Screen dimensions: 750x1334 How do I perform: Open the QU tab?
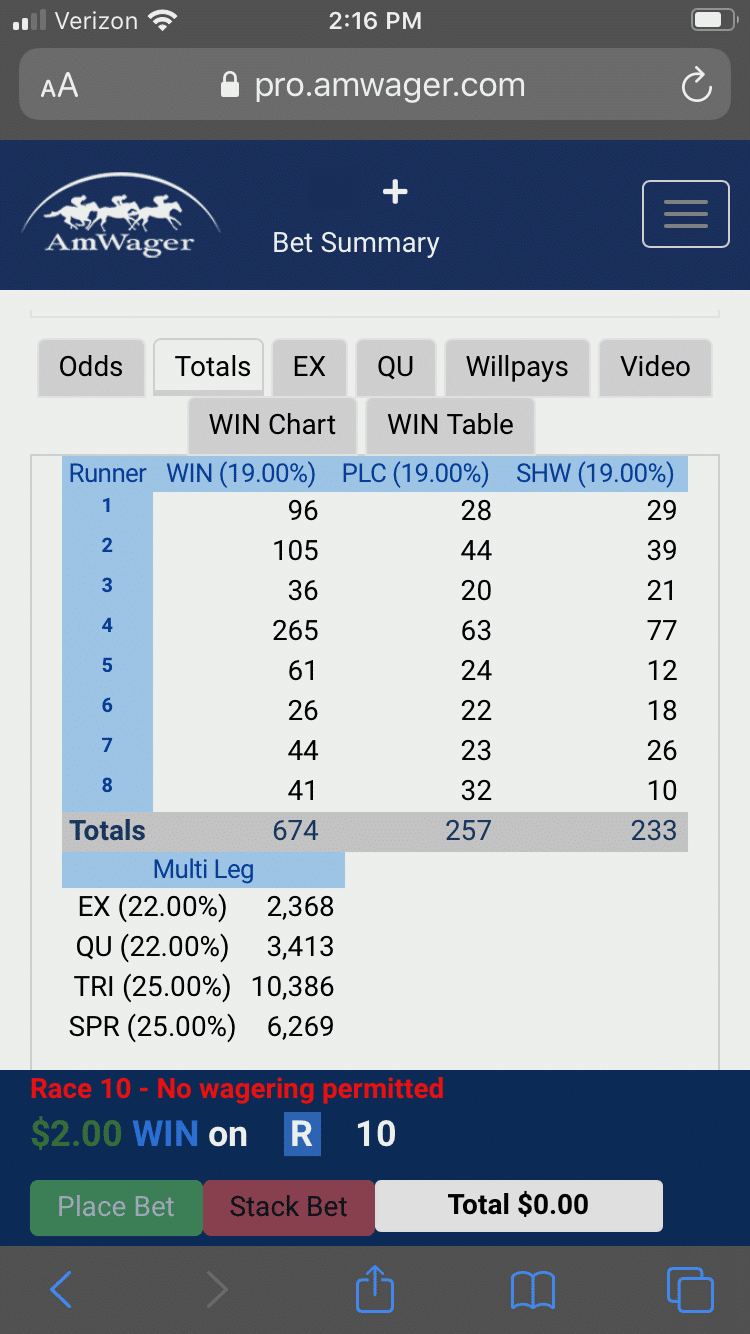point(395,367)
